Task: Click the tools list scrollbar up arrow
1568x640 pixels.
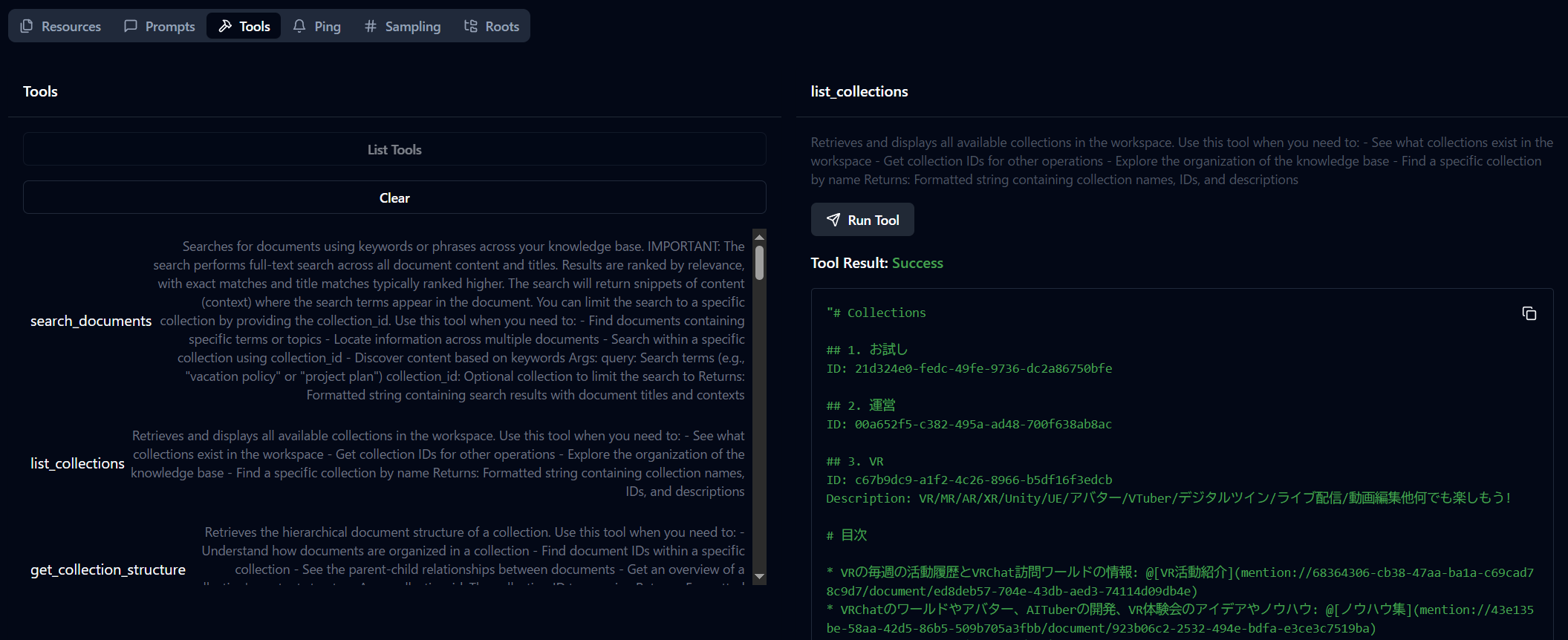Action: [x=759, y=237]
